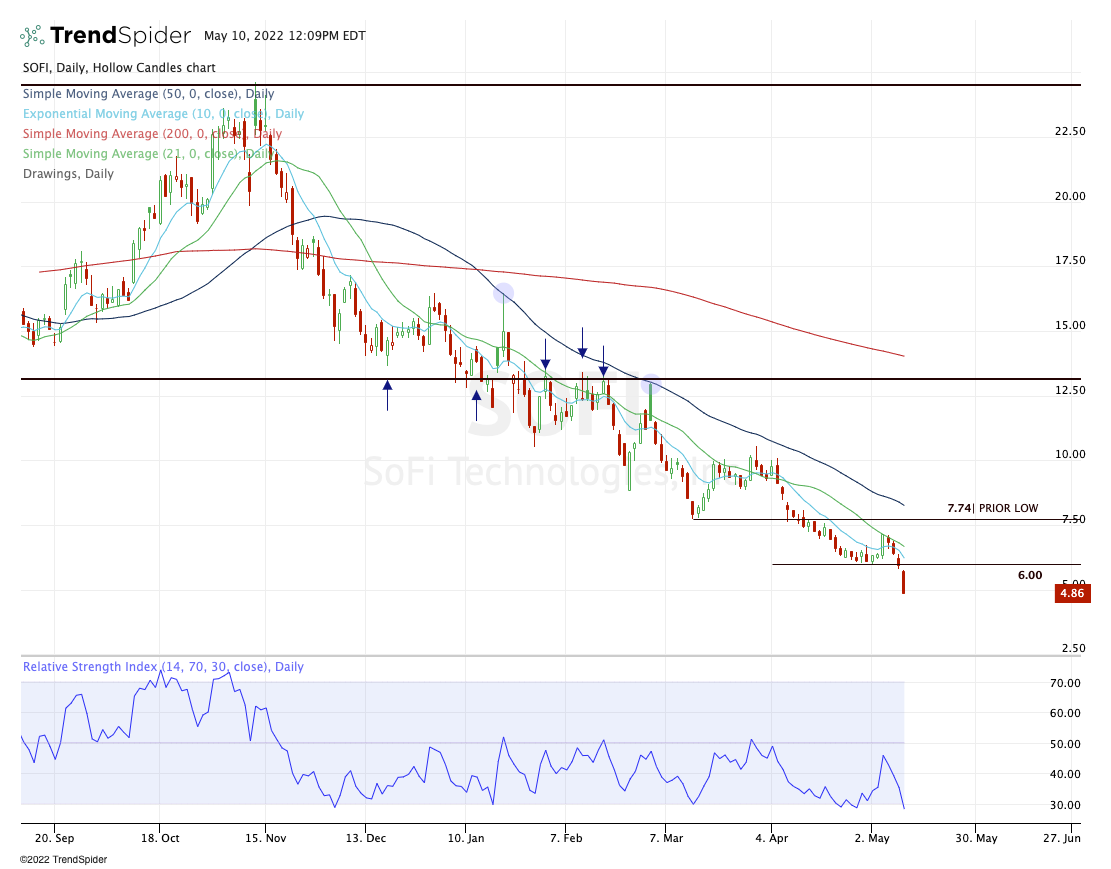Click the red 4.86 current price tag

pyautogui.click(x=1072, y=593)
